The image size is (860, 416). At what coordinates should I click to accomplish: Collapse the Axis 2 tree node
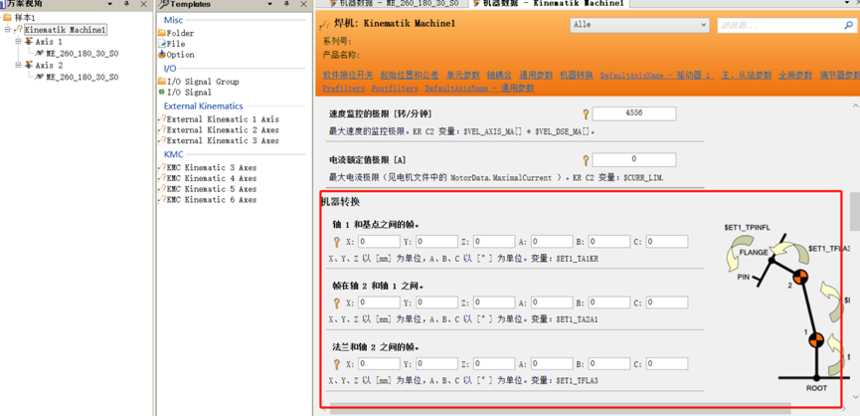click(x=18, y=65)
